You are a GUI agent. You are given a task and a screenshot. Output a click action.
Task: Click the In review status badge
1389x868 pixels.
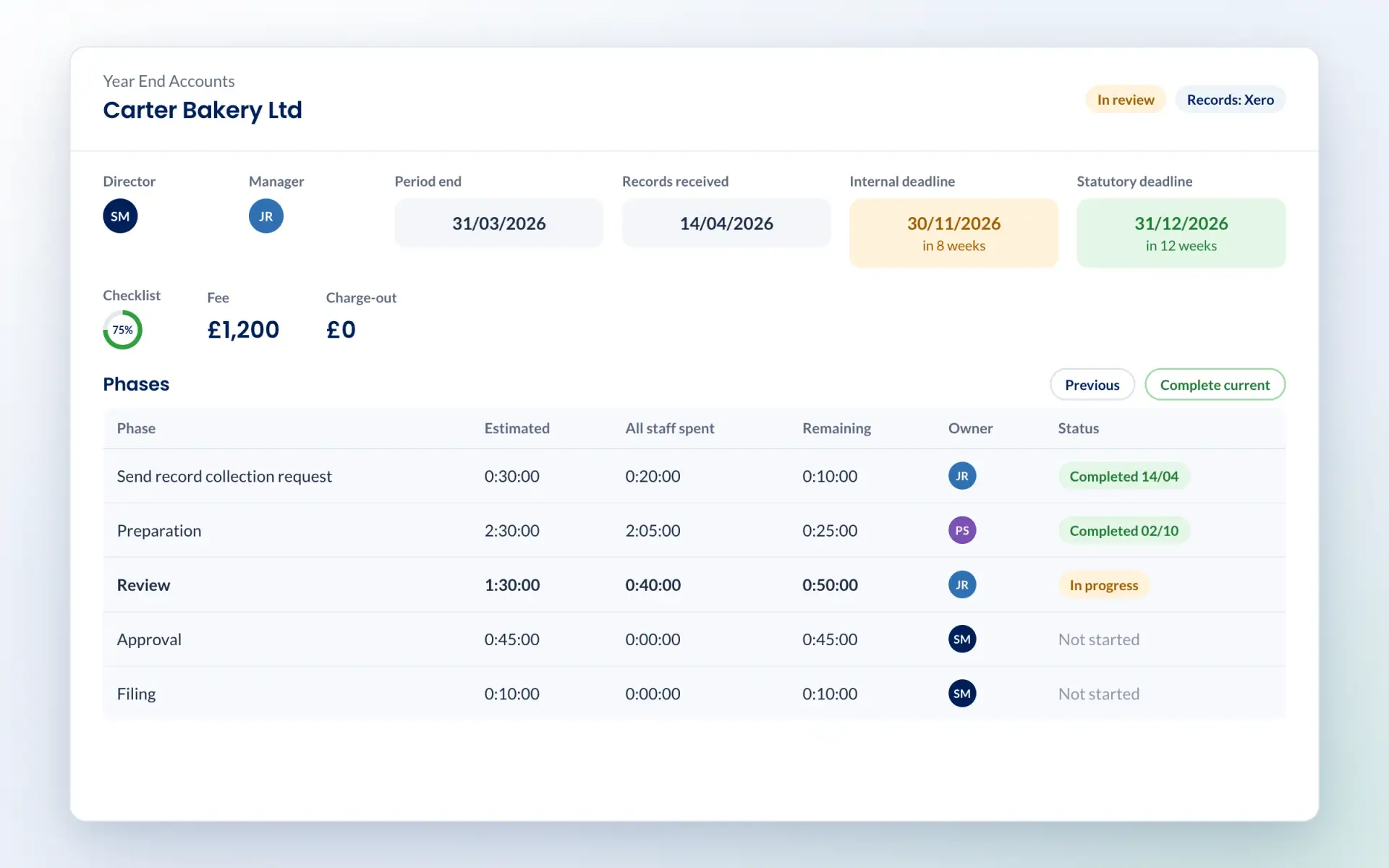[1126, 100]
